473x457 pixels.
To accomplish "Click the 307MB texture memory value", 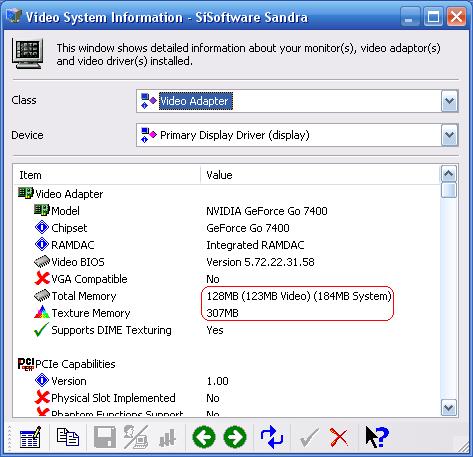I will point(222,313).
